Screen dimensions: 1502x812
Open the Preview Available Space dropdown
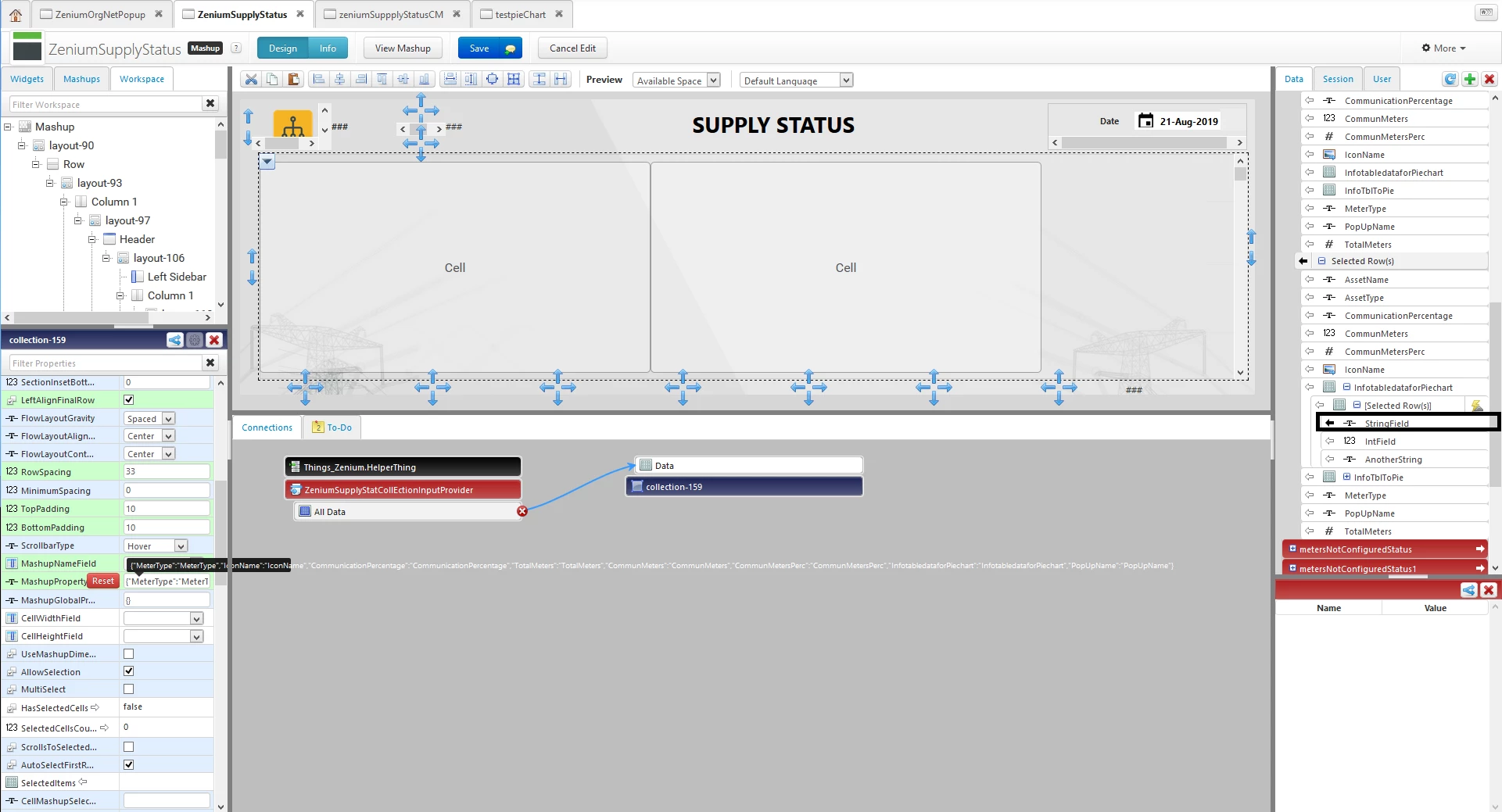click(676, 80)
